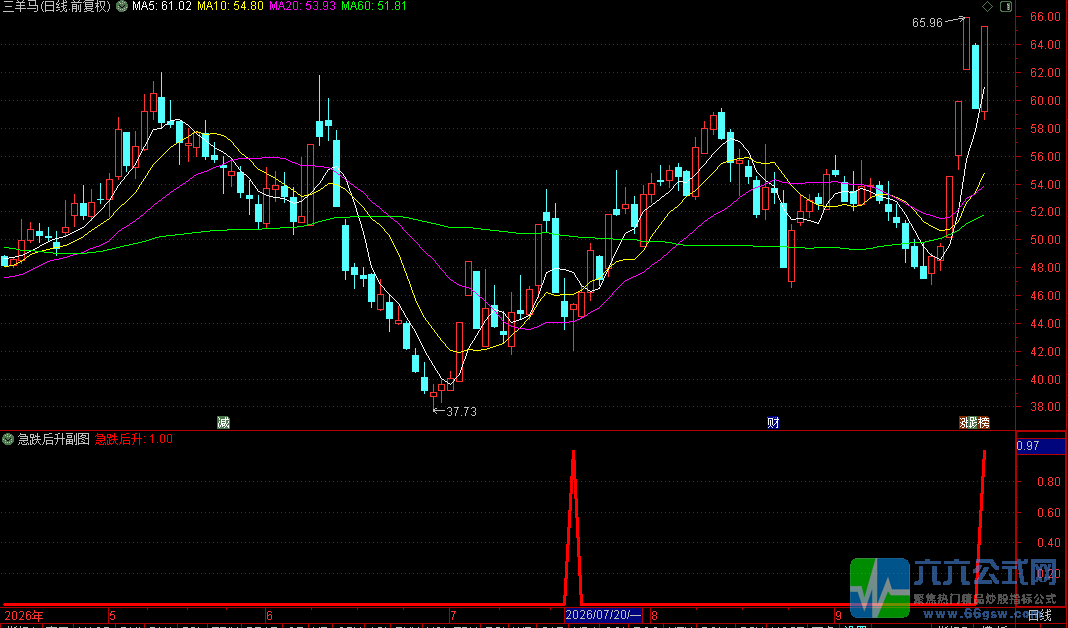Click the red 涨停榜 marker under the chart
This screenshot has height=628, width=1068.
pyautogui.click(x=974, y=423)
